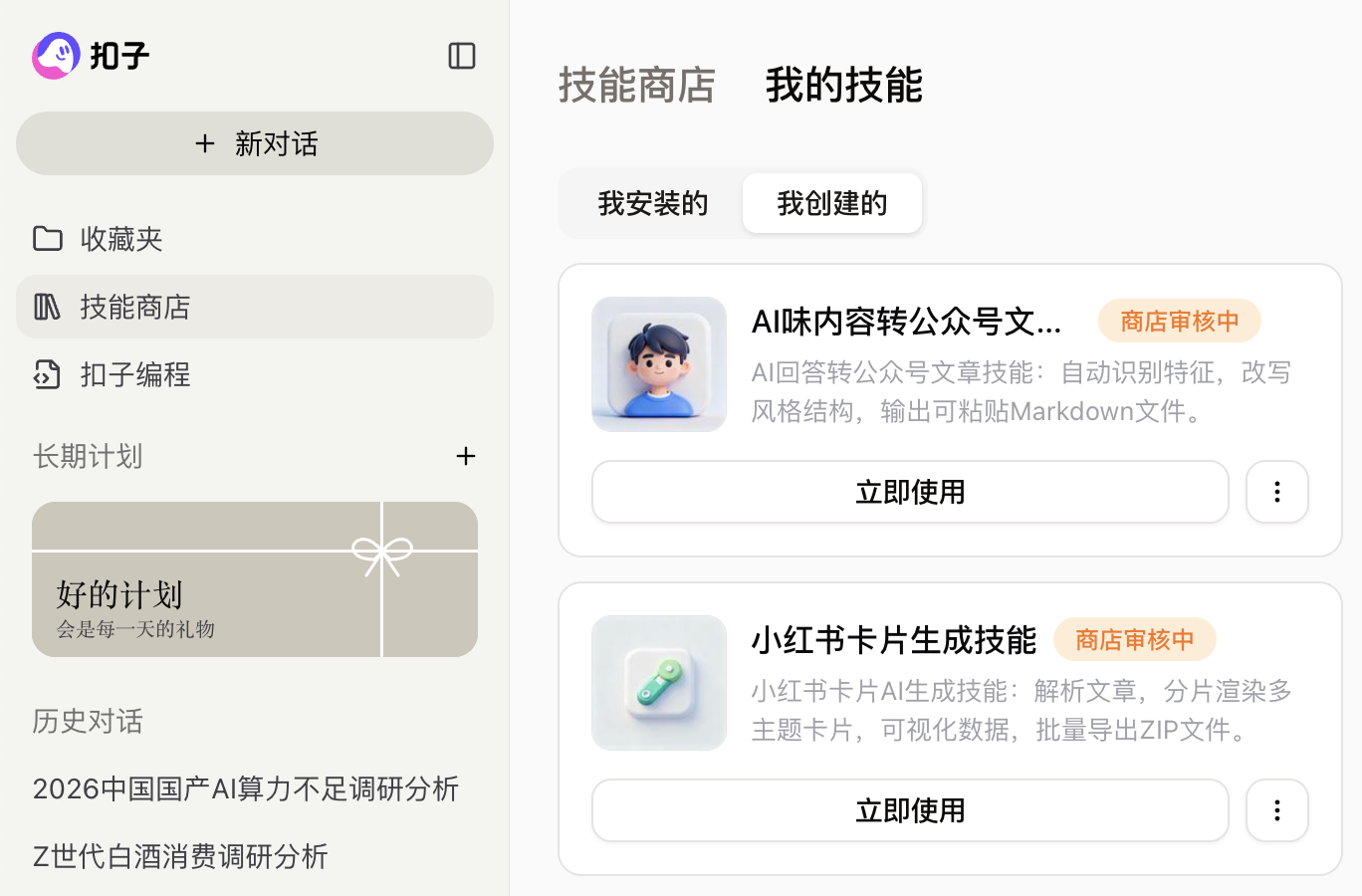The width and height of the screenshot is (1362, 896).
Task: Open the 好的计划 gift card
Action: click(255, 579)
